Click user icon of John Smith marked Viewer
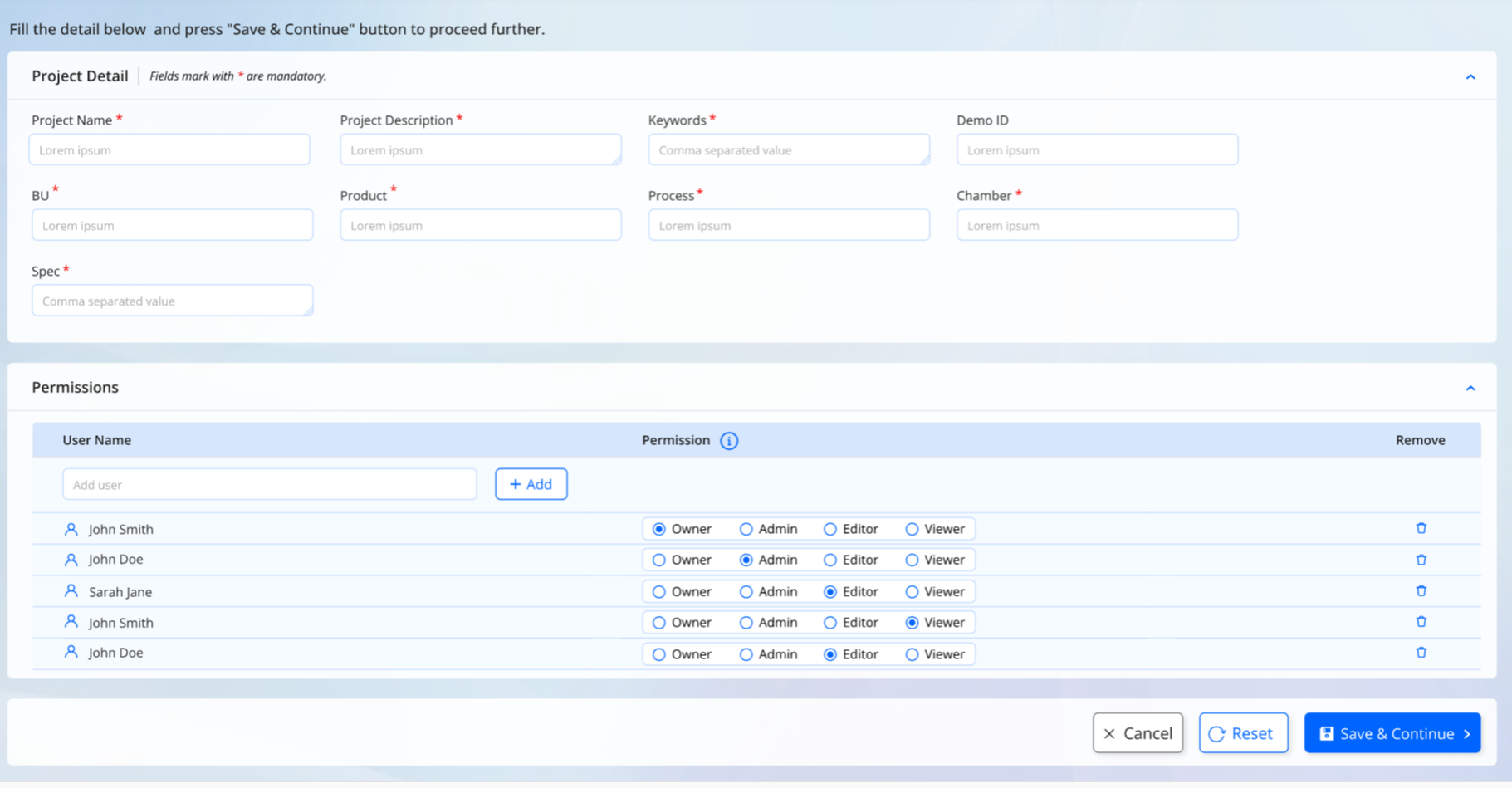The height and width of the screenshot is (788, 1512). pos(71,622)
